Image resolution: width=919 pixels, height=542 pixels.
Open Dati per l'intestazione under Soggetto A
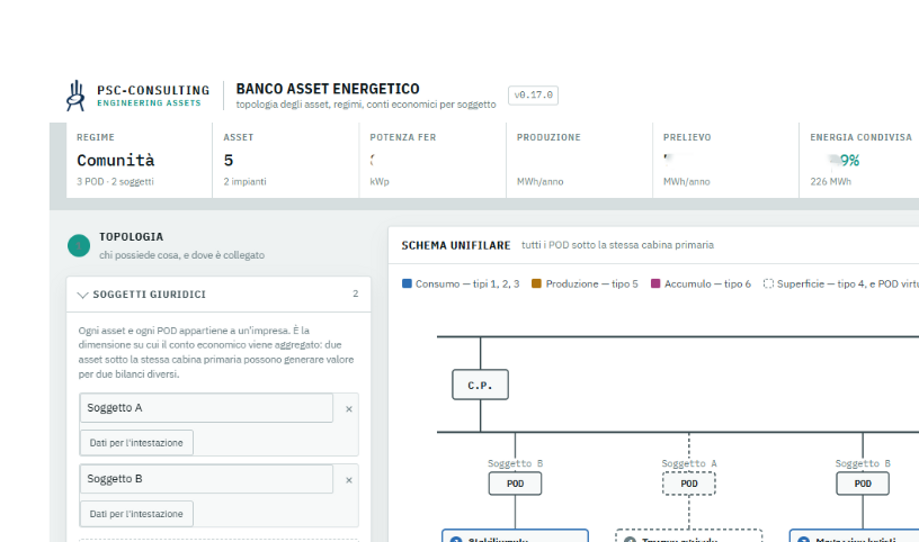click(x=136, y=442)
